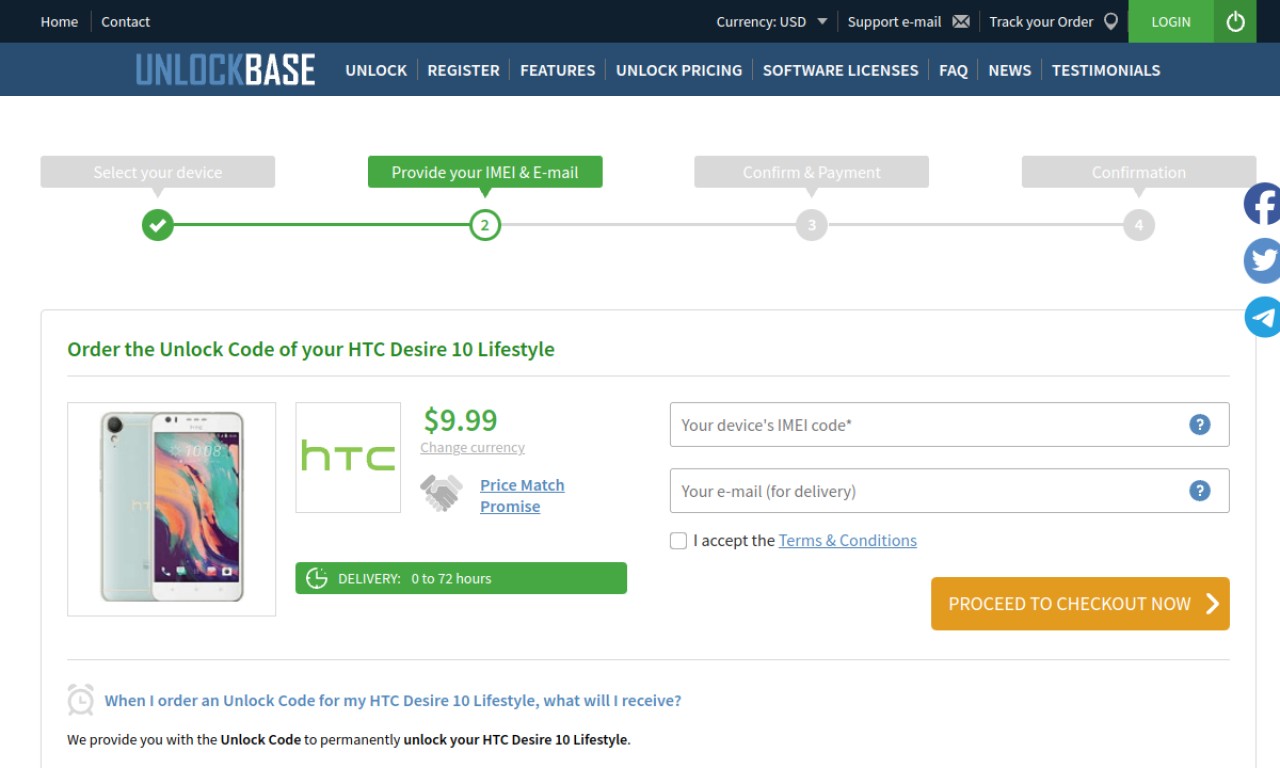Screen dimensions: 1280x768
Task: Click the power icon beside LOGIN
Action: [x=1235, y=21]
